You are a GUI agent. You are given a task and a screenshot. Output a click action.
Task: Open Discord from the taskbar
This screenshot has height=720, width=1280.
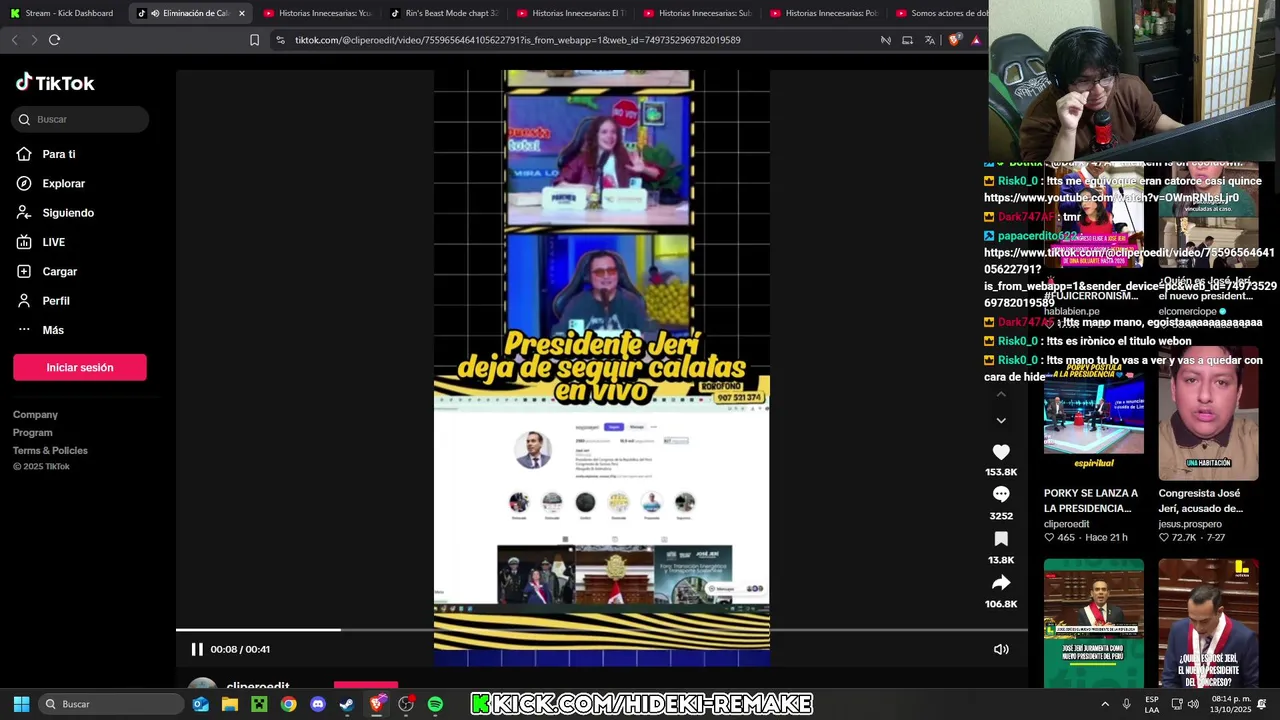coord(318,704)
